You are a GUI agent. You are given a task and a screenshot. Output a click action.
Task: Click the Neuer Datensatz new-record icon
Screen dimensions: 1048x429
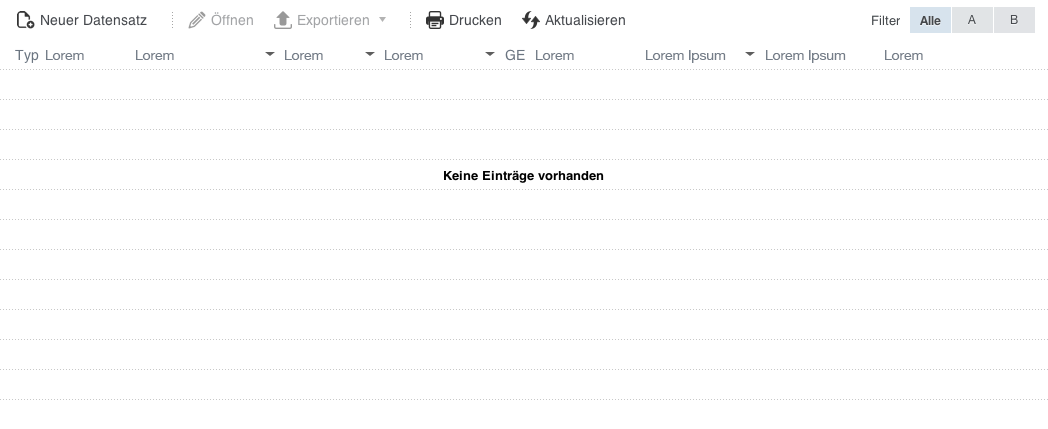(25, 20)
